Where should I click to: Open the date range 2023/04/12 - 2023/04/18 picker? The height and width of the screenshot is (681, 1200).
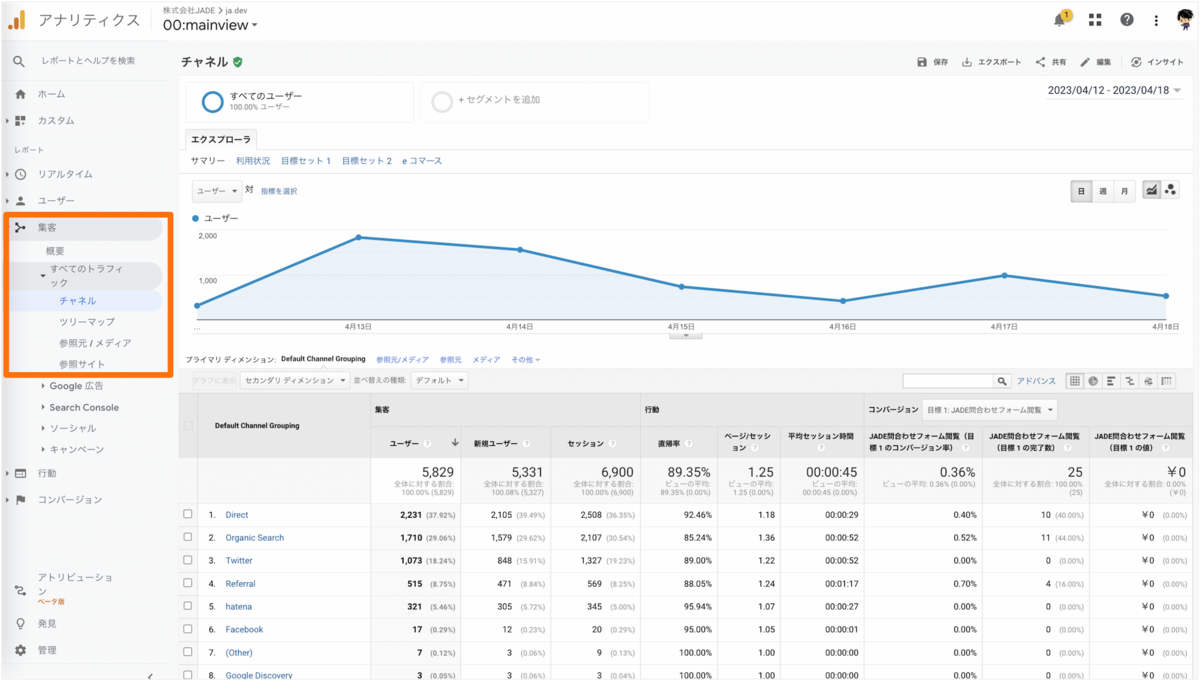coord(1114,90)
